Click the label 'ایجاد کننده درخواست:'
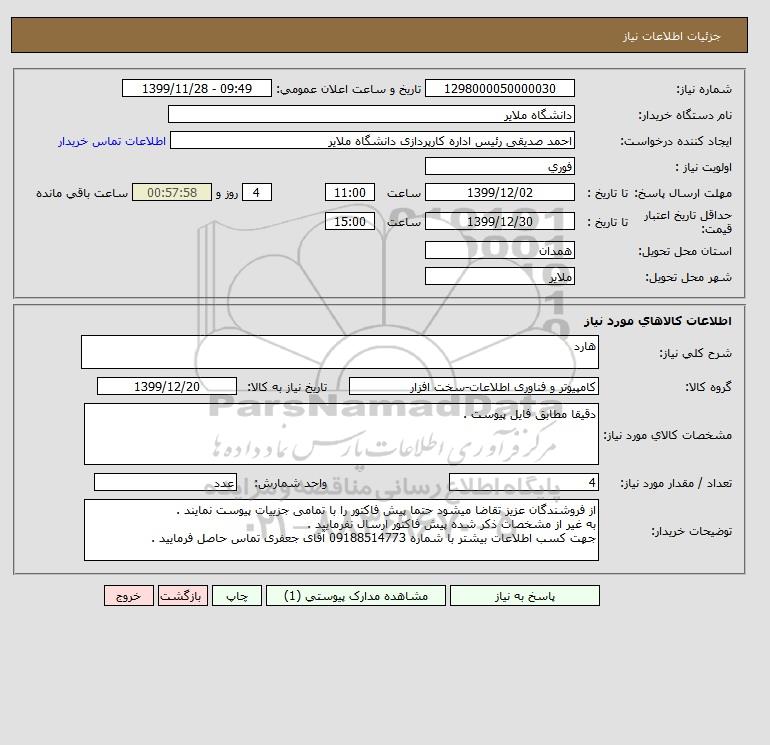Screen dimensions: 770x745 (x=676, y=141)
